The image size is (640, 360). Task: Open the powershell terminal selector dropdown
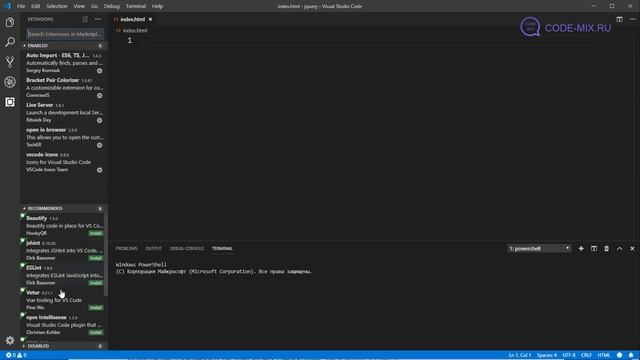click(x=539, y=249)
